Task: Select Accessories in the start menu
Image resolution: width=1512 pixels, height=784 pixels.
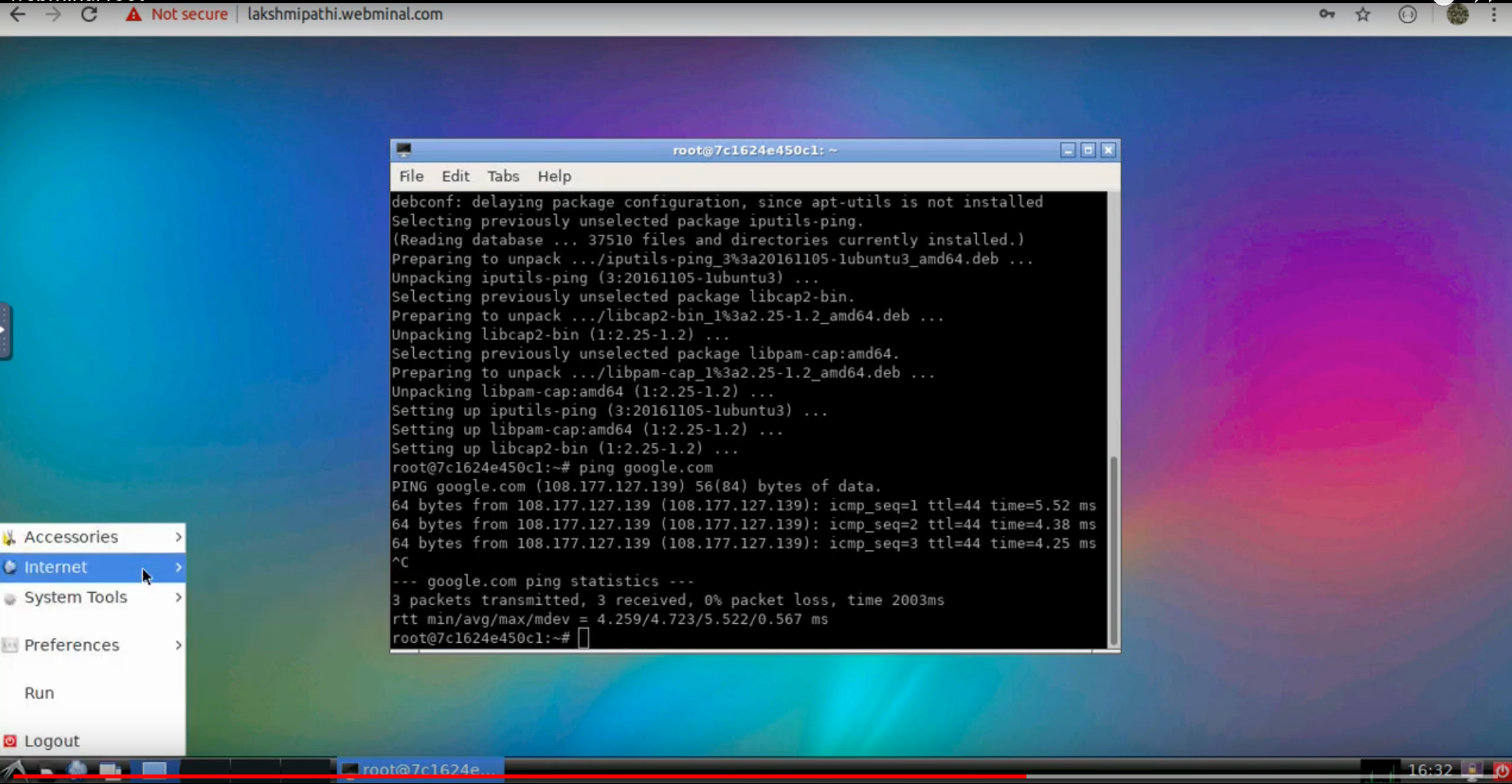Action: click(93, 537)
